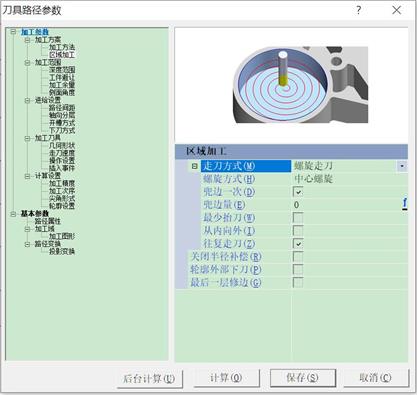Screen dimensions: 417x395
Task: Select the 基本参数 root label
Action: coord(35,214)
